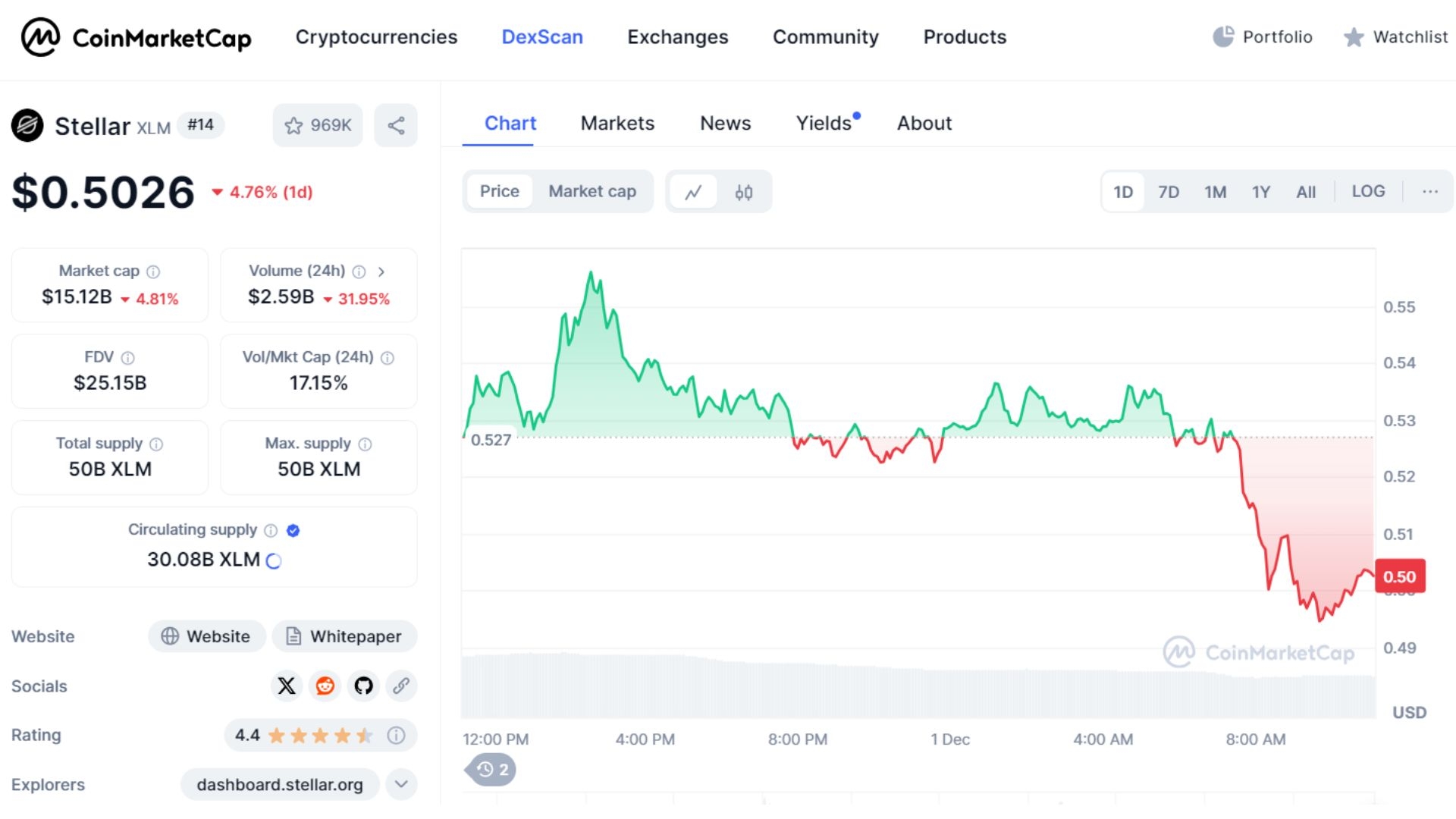Switch to the Markets tab
The width and height of the screenshot is (1456, 819).
coord(617,123)
